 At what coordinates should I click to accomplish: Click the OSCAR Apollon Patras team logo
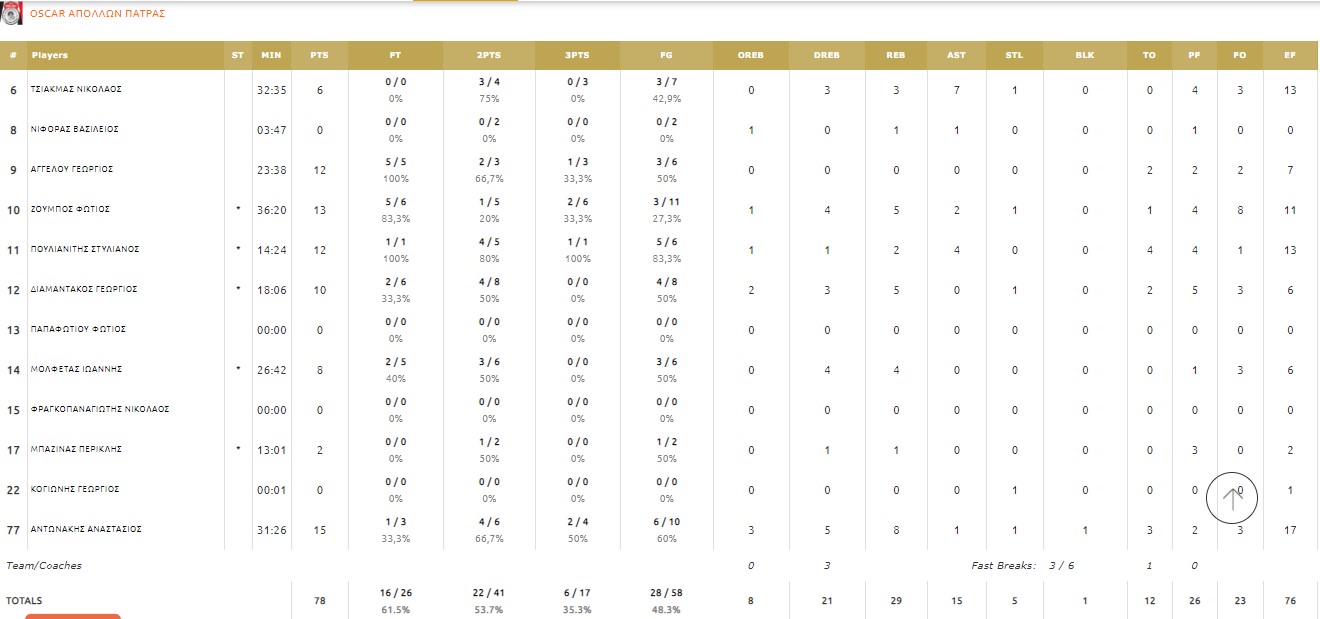(13, 14)
